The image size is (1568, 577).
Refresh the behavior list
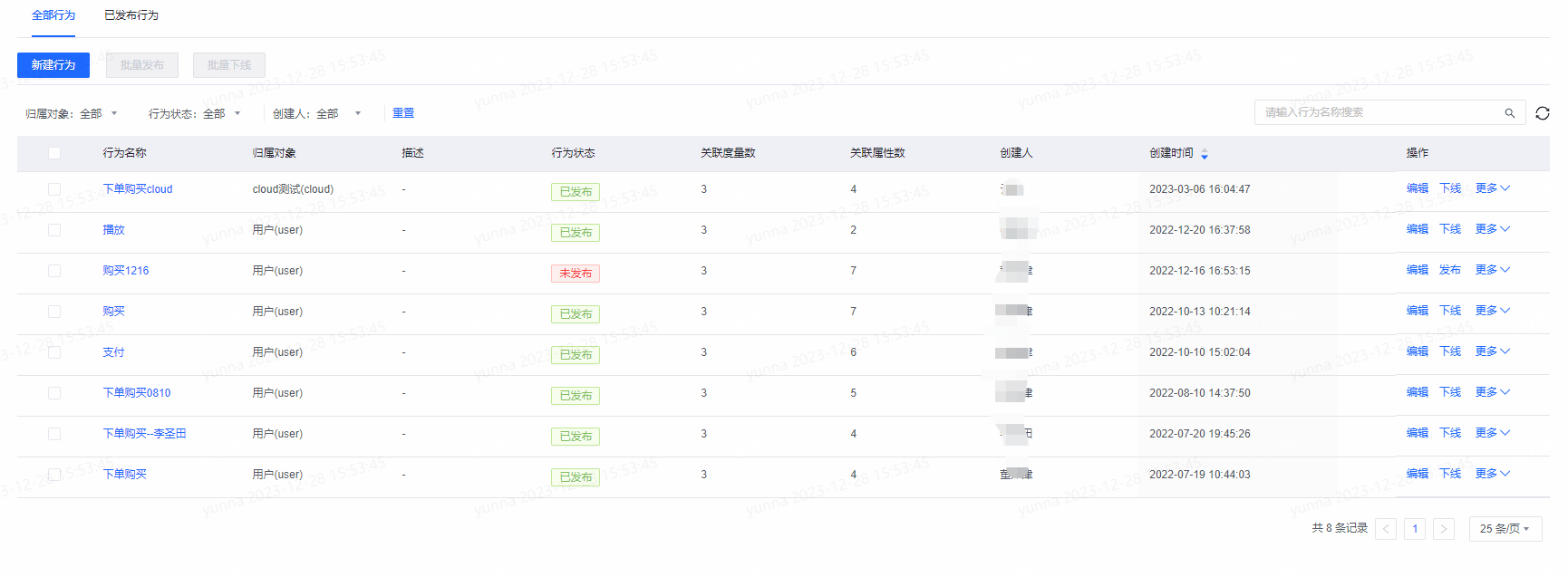pyautogui.click(x=1543, y=113)
